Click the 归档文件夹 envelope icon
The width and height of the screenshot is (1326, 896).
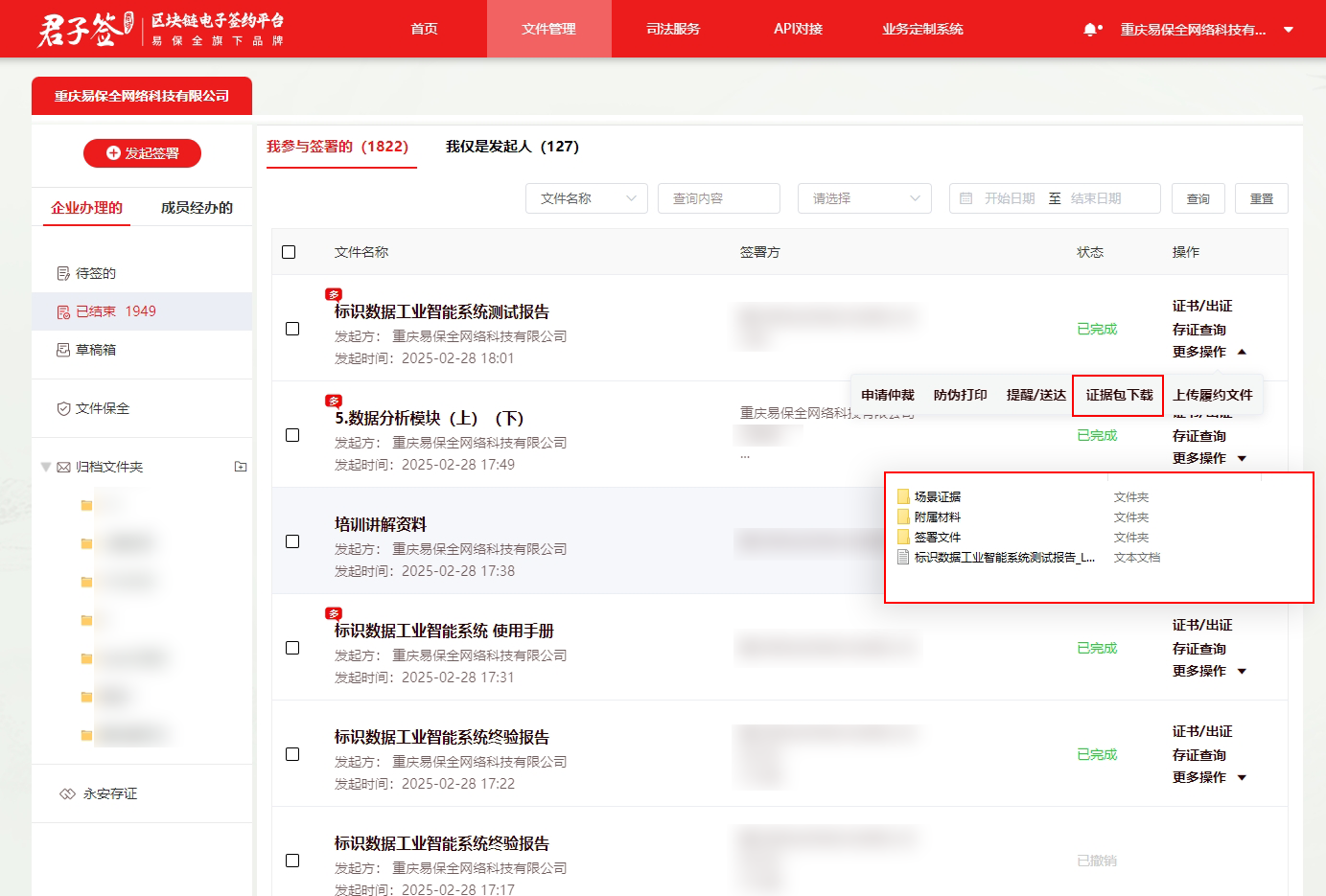63,467
